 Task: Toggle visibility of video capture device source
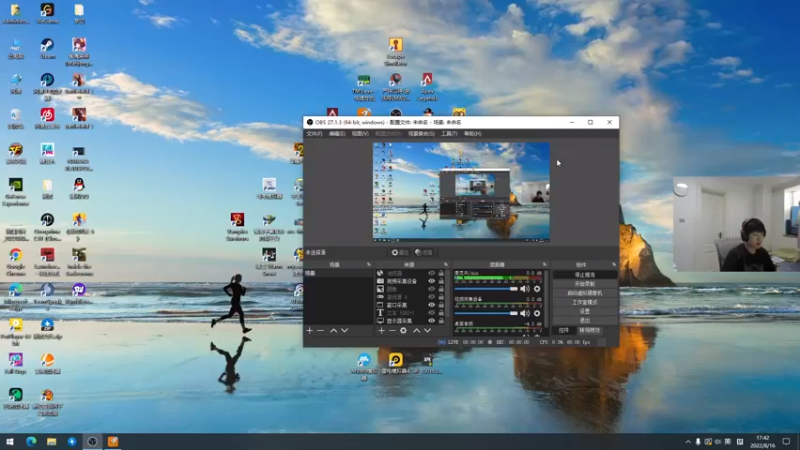pos(432,281)
